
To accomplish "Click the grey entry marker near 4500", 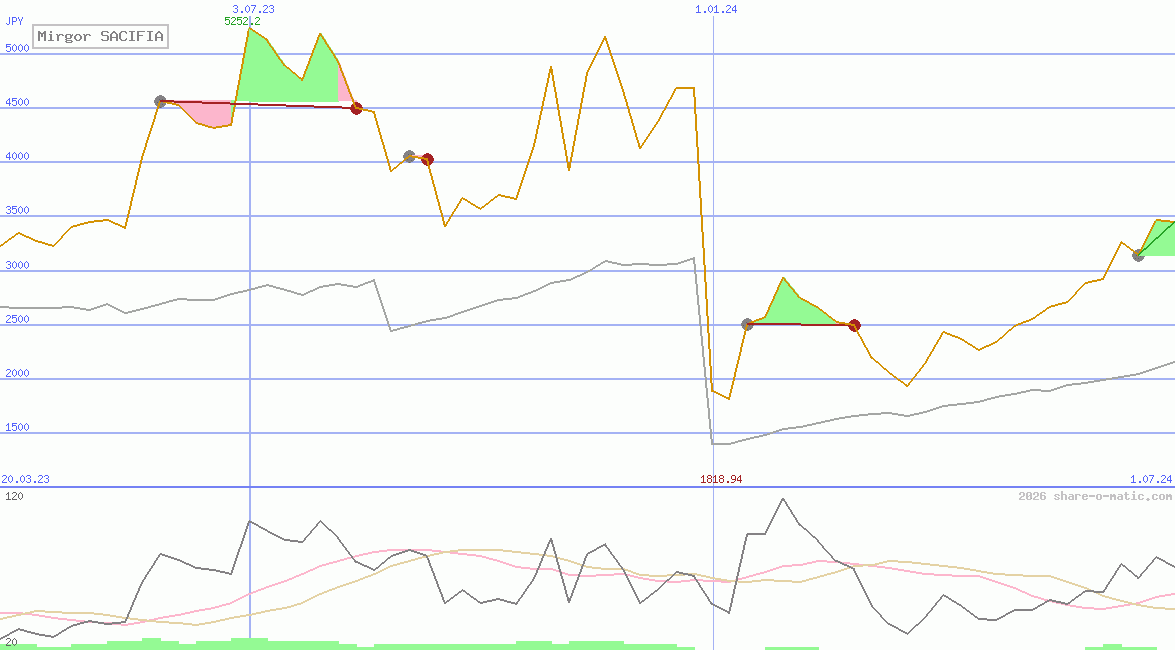I will pyautogui.click(x=160, y=101).
